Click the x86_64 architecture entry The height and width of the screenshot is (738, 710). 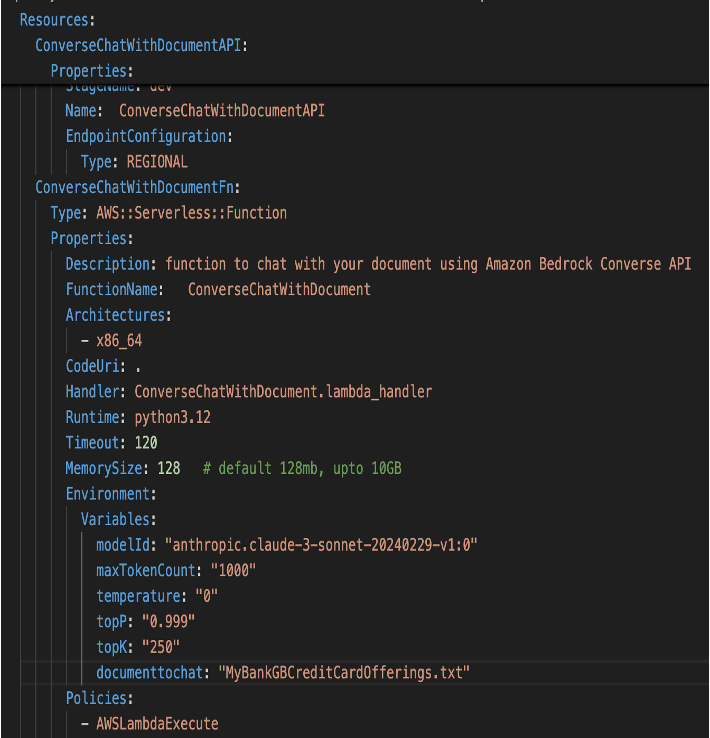[x=118, y=340]
